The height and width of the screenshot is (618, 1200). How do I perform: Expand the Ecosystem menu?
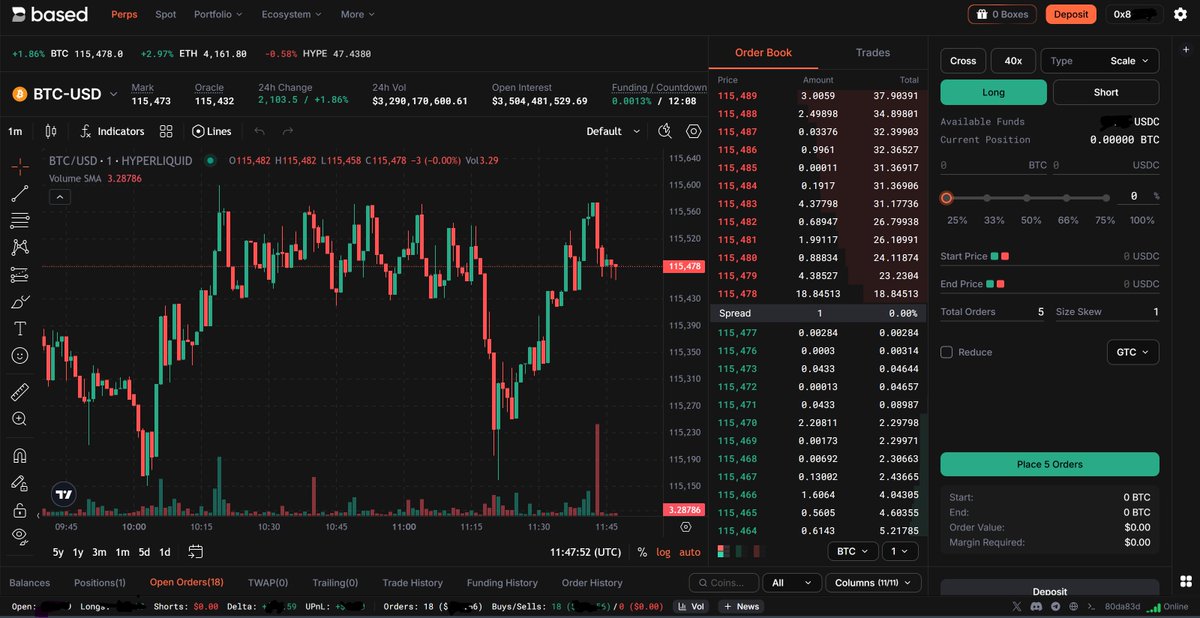(292, 15)
